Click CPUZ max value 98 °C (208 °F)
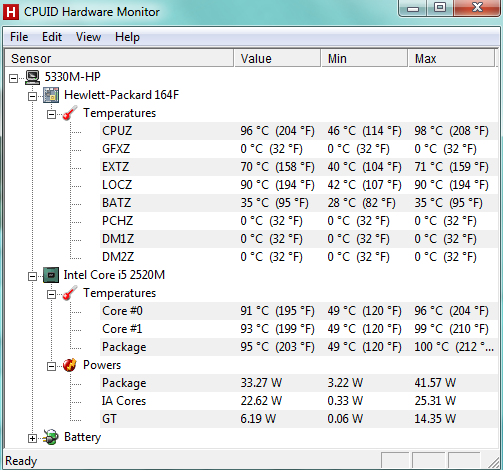 [x=451, y=131]
